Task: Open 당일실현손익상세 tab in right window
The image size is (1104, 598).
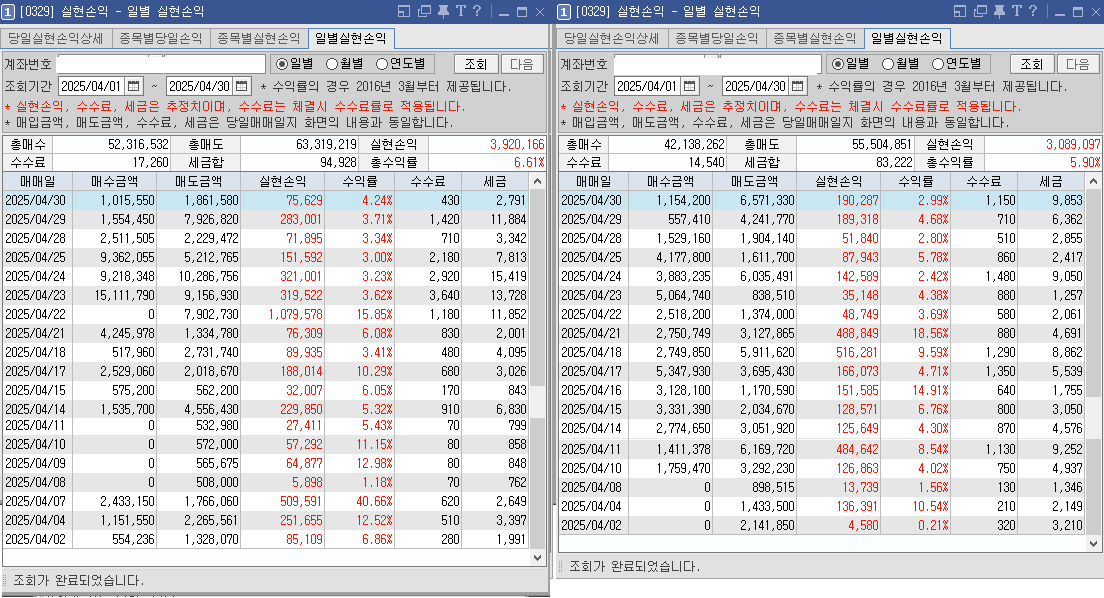Action: click(613, 38)
